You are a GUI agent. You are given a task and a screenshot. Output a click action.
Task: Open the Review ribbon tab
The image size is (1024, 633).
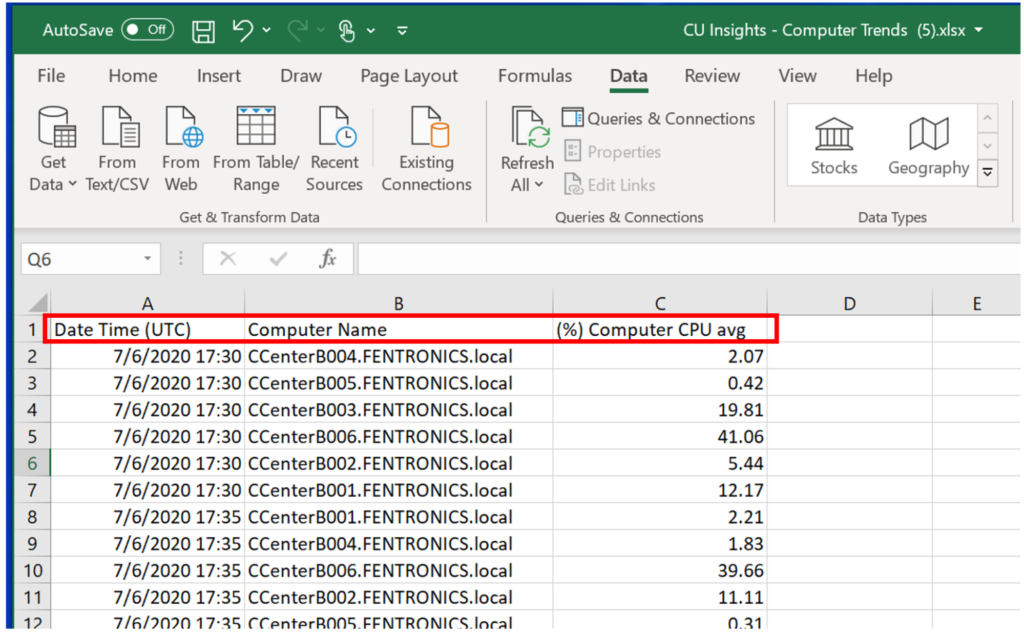click(x=712, y=76)
